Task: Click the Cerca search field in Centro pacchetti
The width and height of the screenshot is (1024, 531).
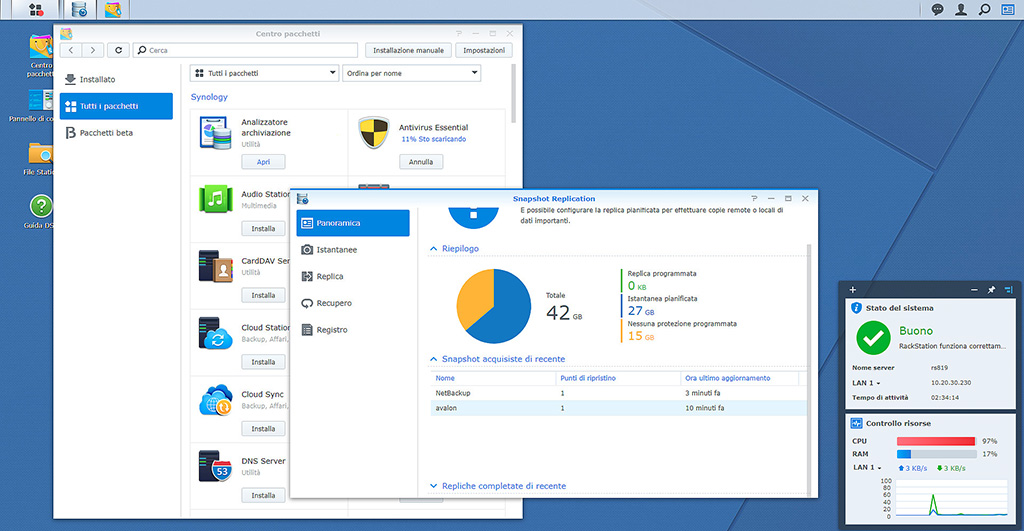Action: pos(250,50)
